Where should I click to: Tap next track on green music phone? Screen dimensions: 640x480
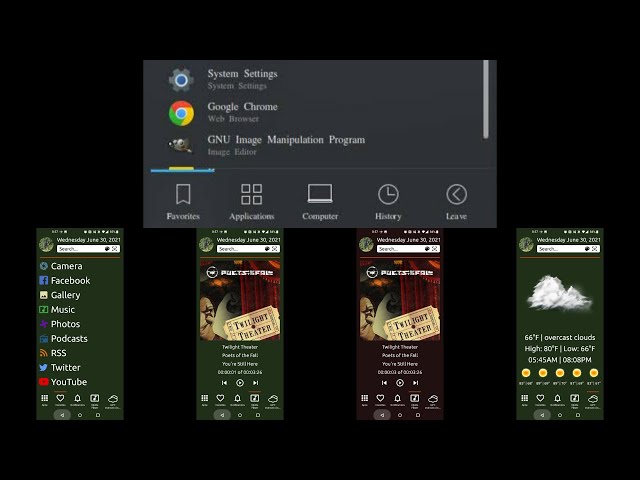(256, 383)
